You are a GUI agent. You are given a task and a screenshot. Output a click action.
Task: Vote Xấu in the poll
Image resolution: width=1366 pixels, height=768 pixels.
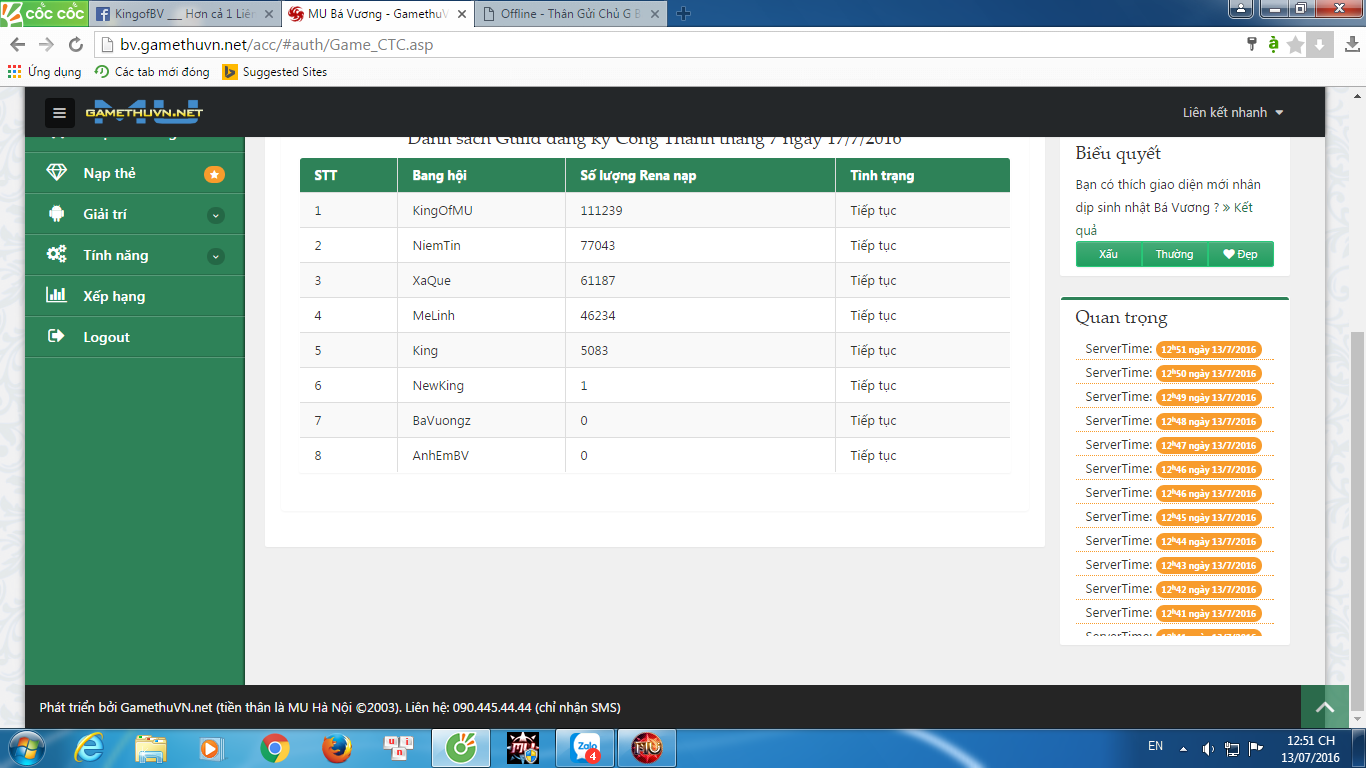pos(1108,254)
